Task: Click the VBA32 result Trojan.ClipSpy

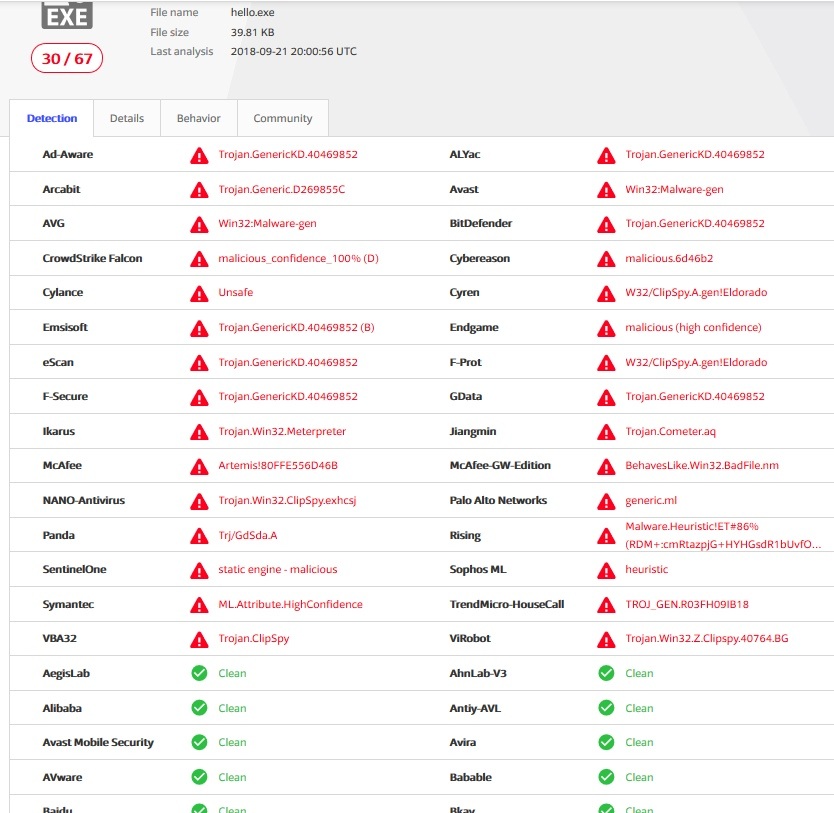Action: pyautogui.click(x=254, y=639)
